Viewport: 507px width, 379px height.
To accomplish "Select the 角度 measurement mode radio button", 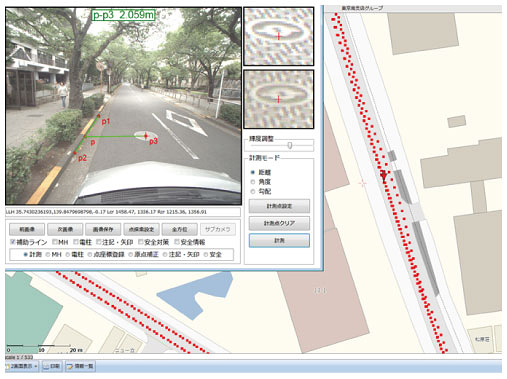I will [253, 182].
